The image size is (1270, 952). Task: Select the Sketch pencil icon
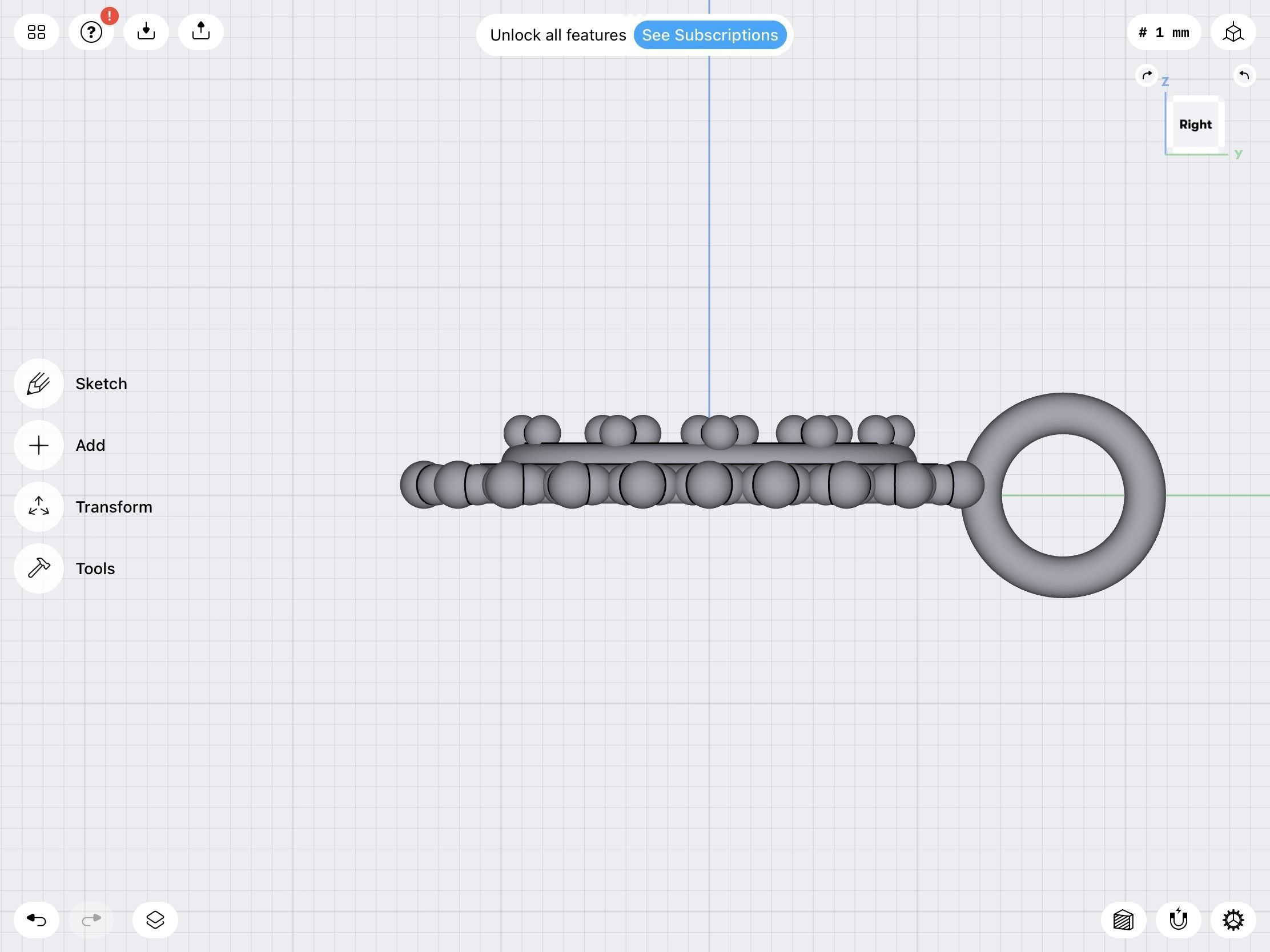(38, 384)
